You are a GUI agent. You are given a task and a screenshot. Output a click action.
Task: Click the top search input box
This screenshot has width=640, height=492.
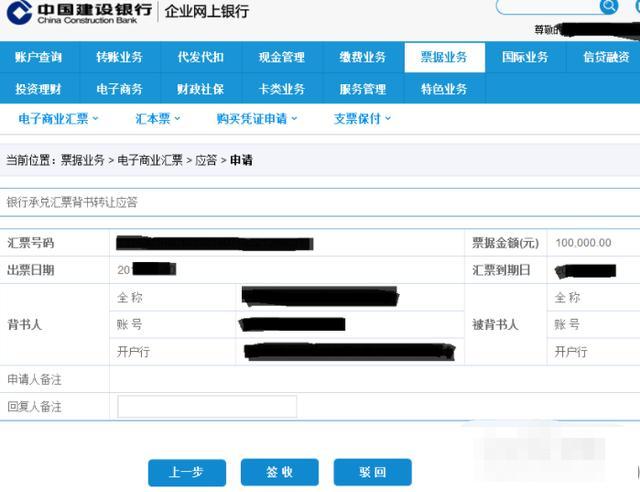coord(548,6)
